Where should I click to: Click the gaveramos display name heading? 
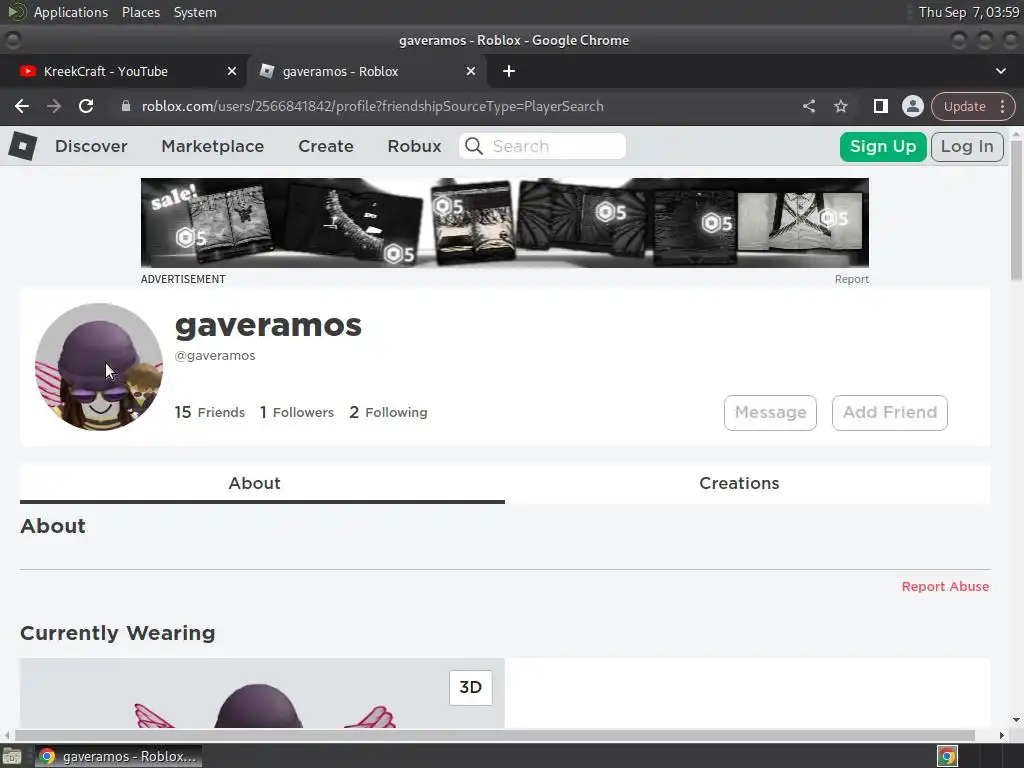[268, 325]
